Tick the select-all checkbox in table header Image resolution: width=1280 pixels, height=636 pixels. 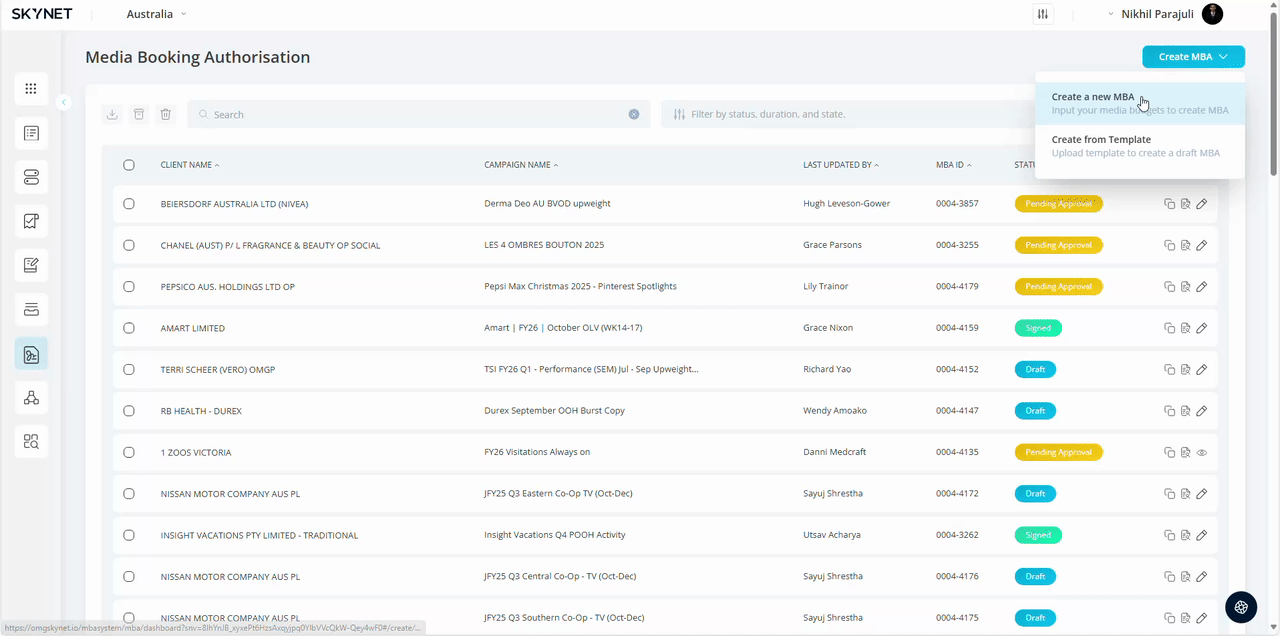click(129, 165)
